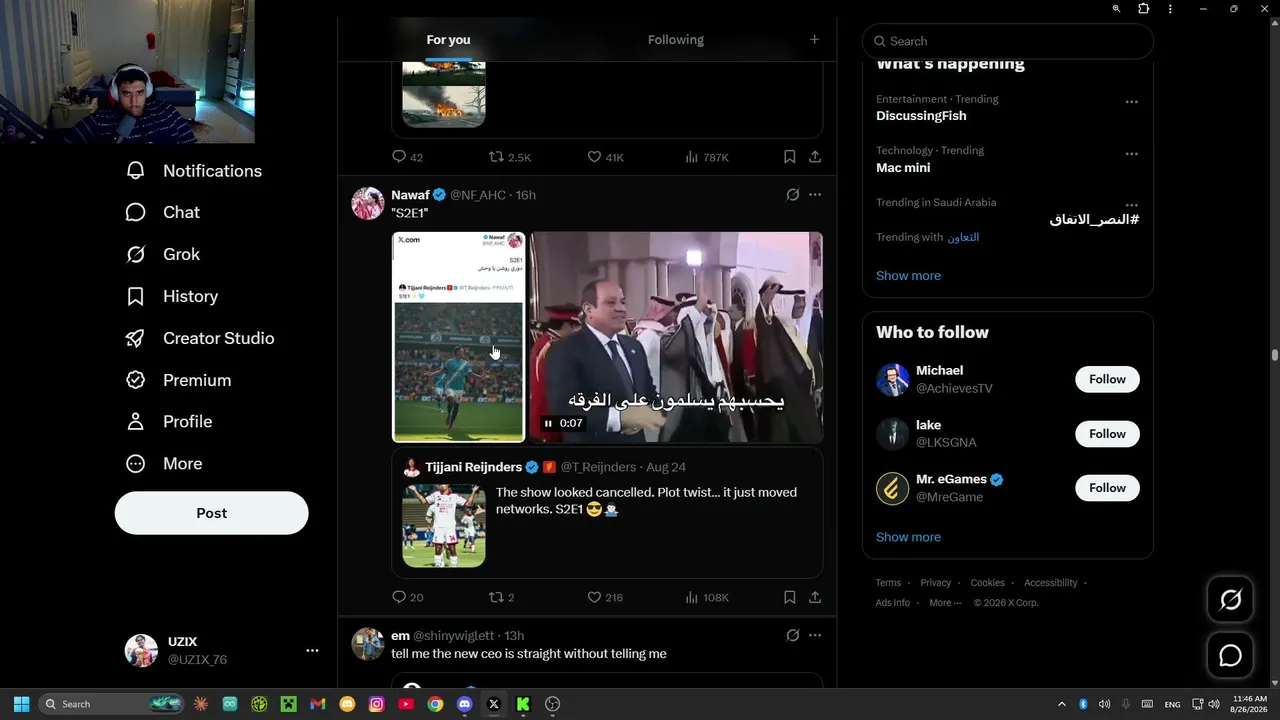This screenshot has height=720, width=1280.
Task: Switch to the For you tab
Action: click(x=448, y=40)
